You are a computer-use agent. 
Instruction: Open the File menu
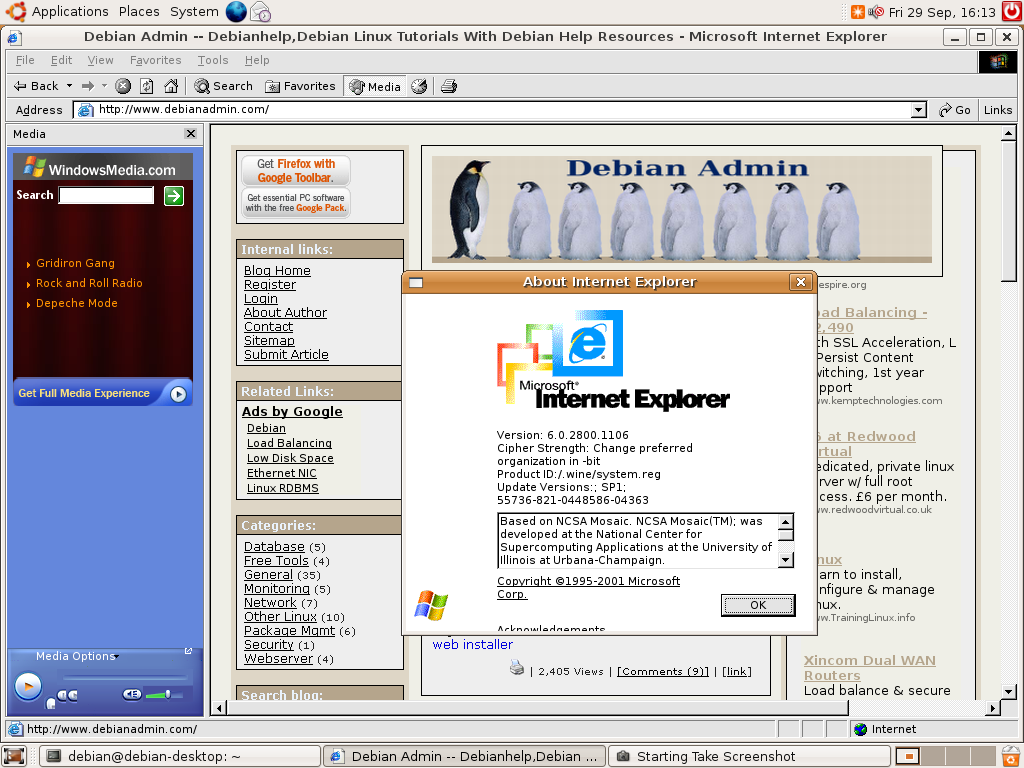(25, 60)
